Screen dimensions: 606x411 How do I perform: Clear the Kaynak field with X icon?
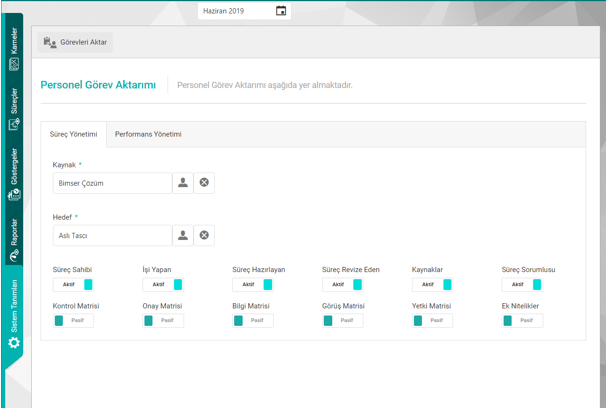pyautogui.click(x=204, y=183)
